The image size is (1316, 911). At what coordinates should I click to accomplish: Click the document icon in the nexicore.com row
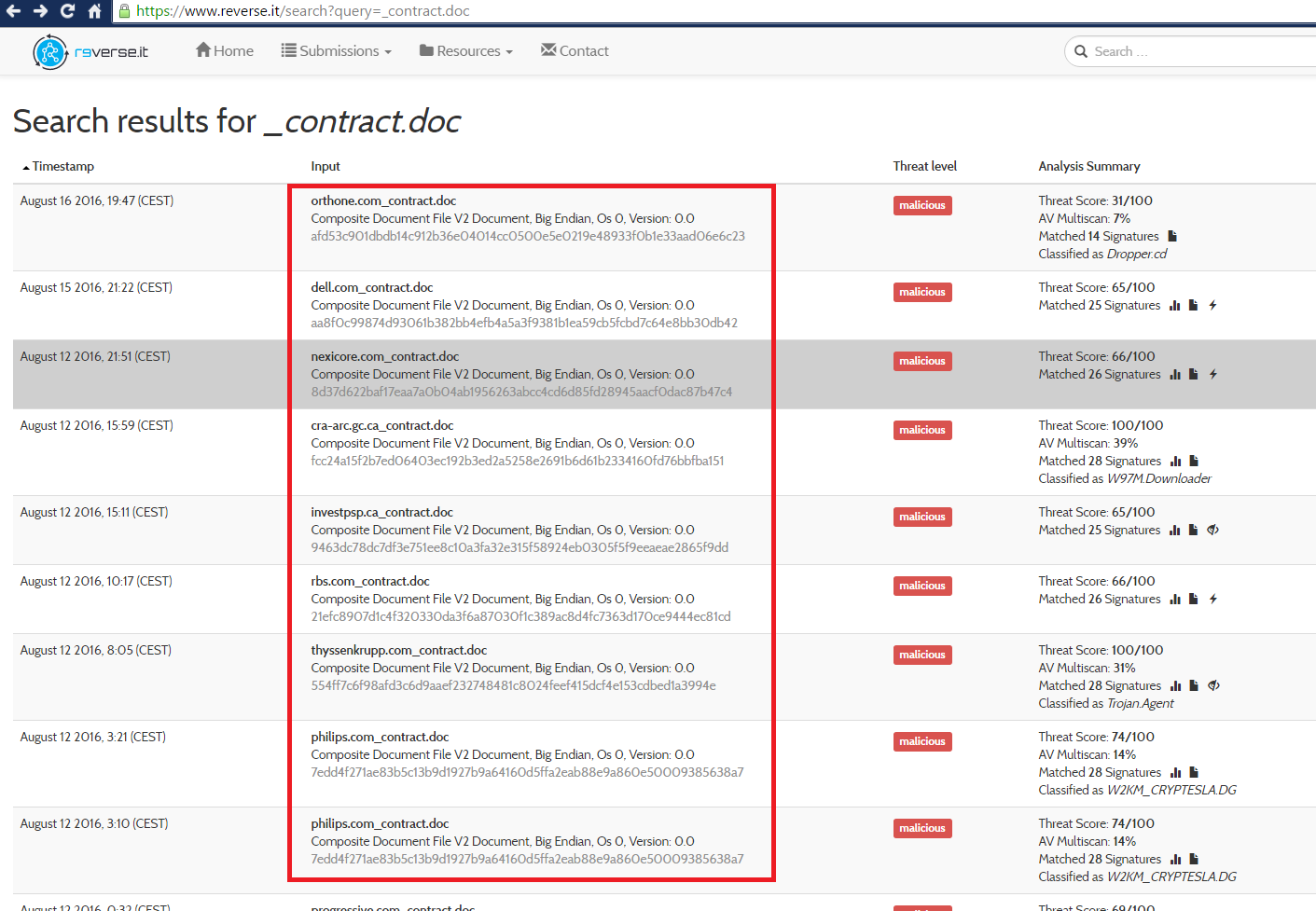[1193, 374]
